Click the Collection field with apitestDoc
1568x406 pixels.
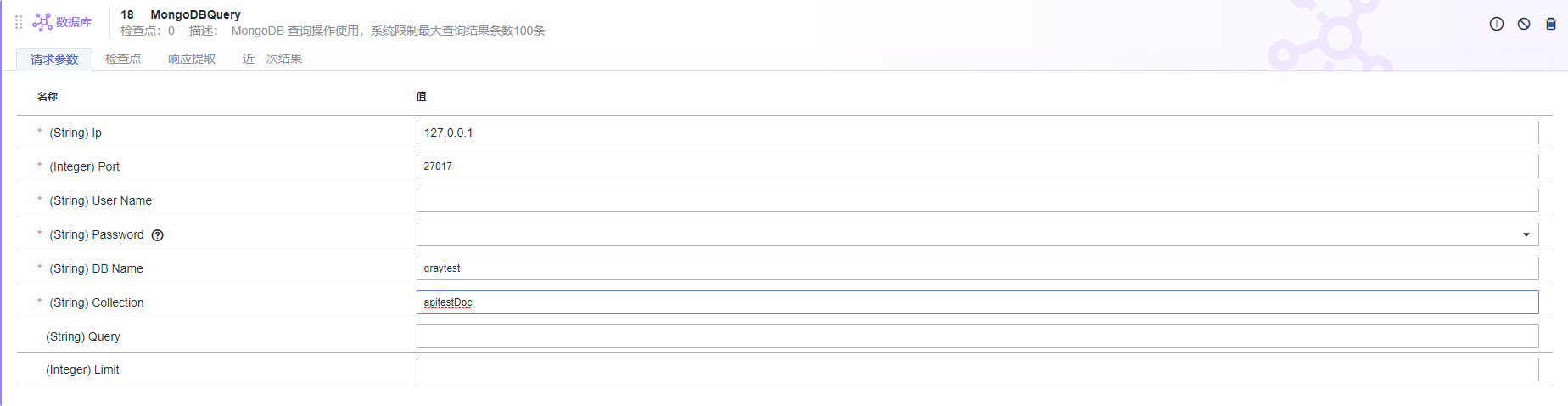pos(977,302)
